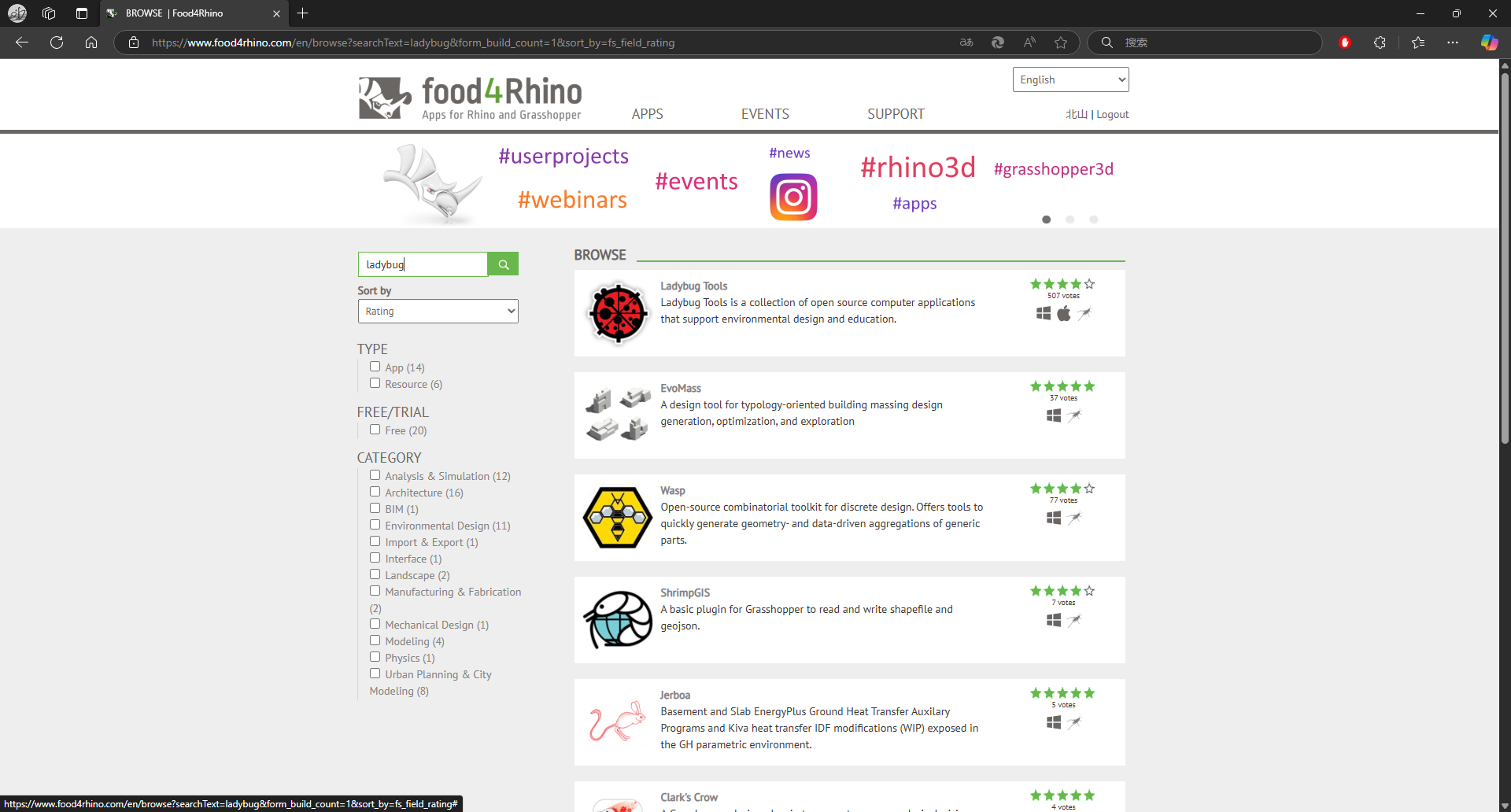Open the tab actions menu icon
Image resolution: width=1511 pixels, height=812 pixels.
click(82, 13)
